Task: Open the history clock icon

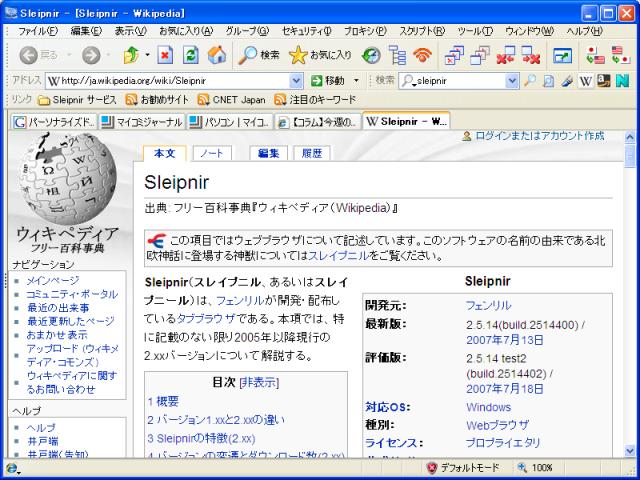Action: pos(371,55)
